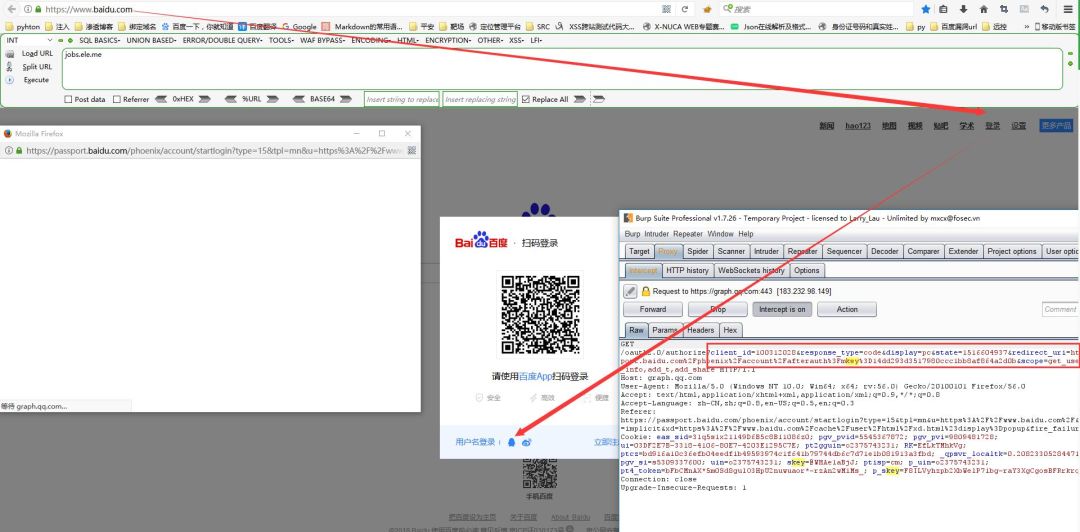Open the TOOLS dropdown in HackBar
The height and width of the screenshot is (532, 1080).
[282, 41]
